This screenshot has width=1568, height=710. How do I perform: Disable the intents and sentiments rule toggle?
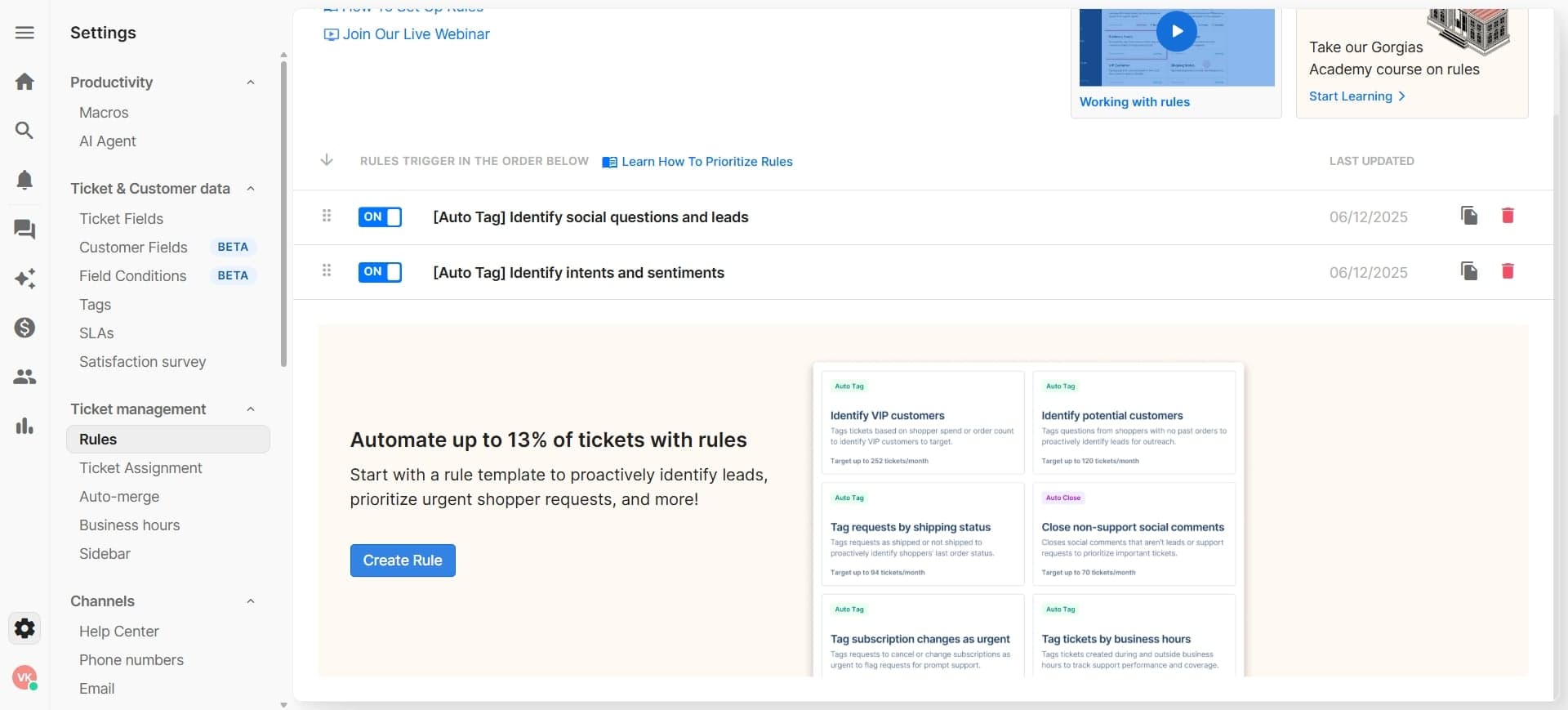coord(380,273)
